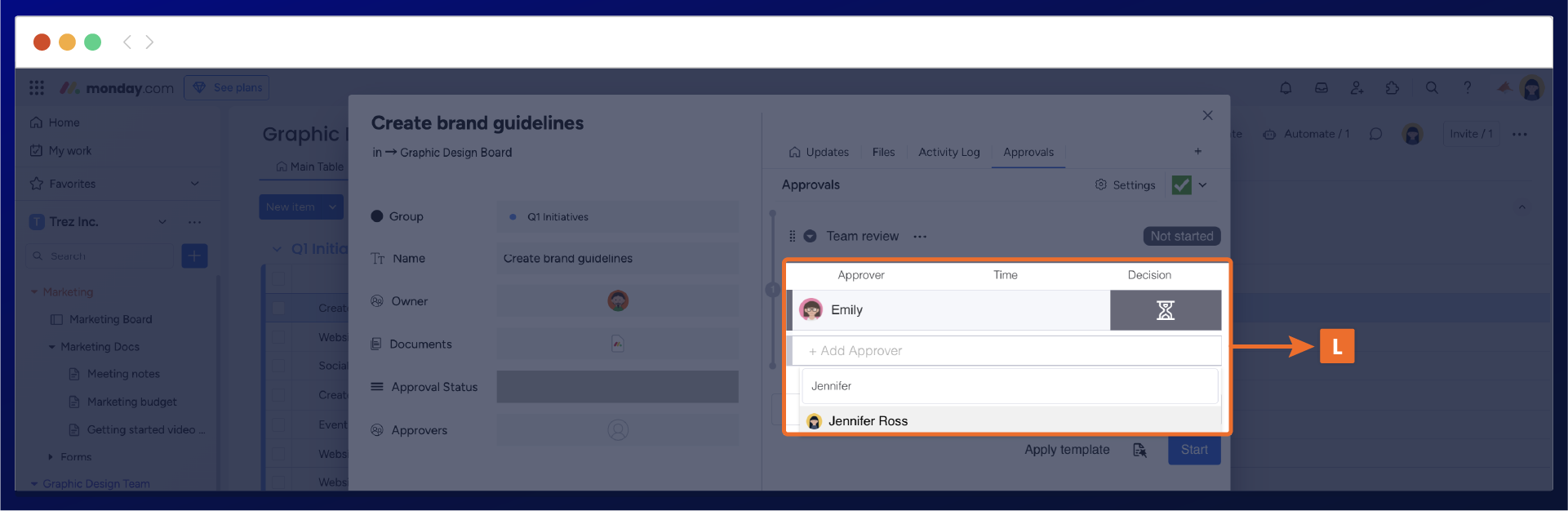Screen dimensions: 1568x511
Task: Select Jennifer Ross from suggestions
Action: pyautogui.click(x=868, y=421)
